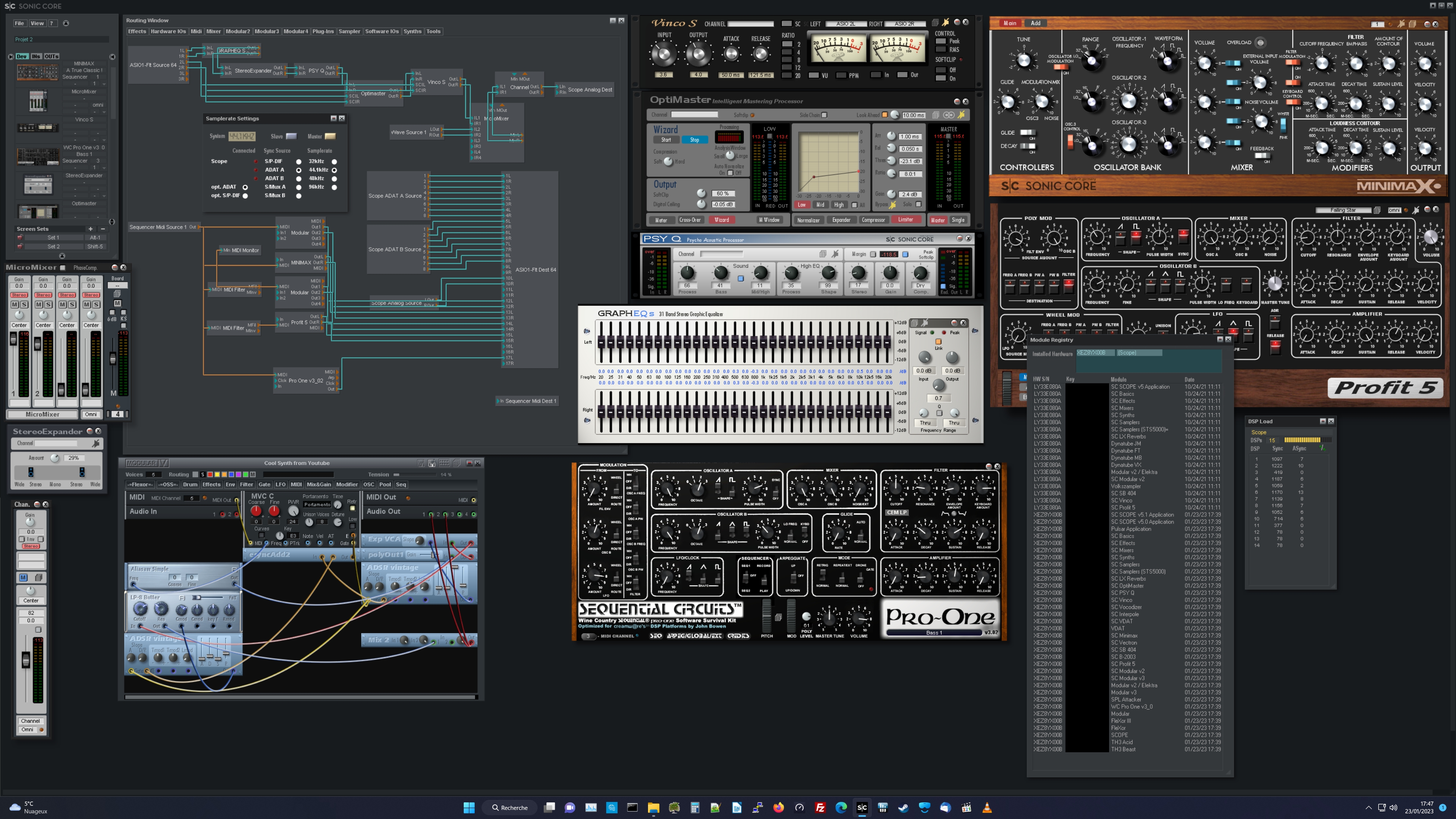Open the module grid icon in Modular window
This screenshot has width=1456, height=819.
coord(444,463)
